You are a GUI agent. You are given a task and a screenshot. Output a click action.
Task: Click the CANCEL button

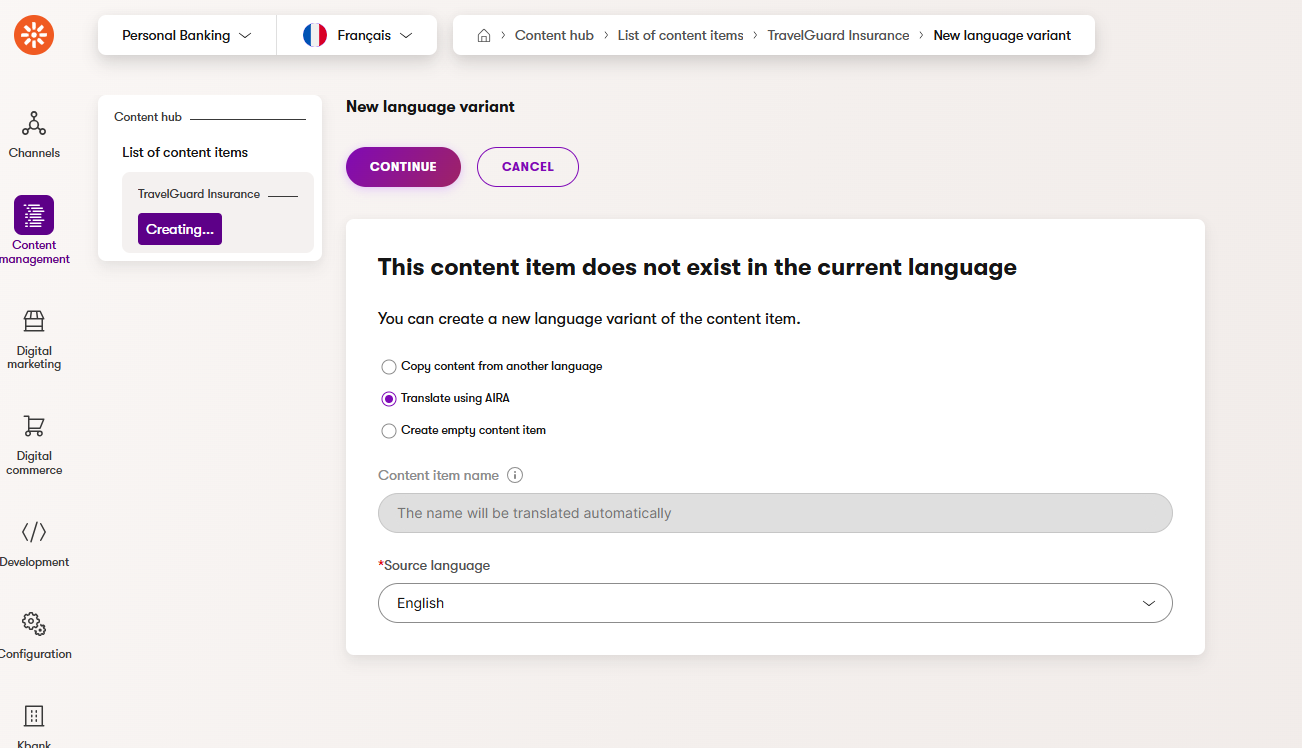click(528, 167)
